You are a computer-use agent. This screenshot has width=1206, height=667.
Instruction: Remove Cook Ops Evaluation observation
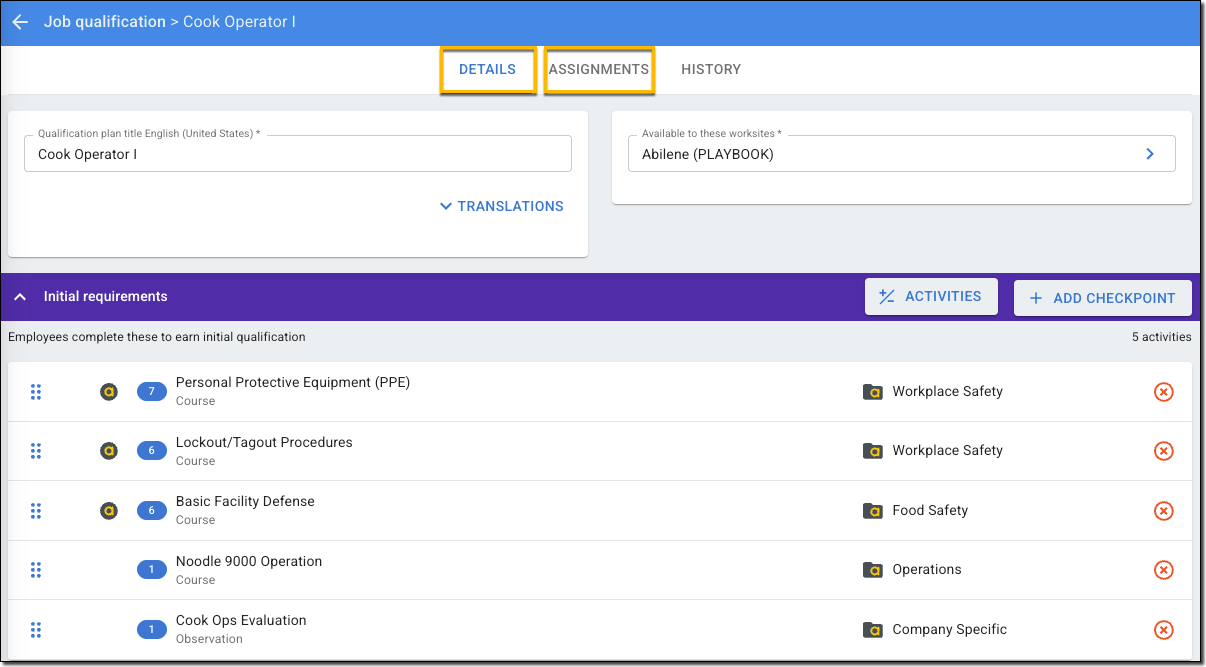(x=1163, y=630)
